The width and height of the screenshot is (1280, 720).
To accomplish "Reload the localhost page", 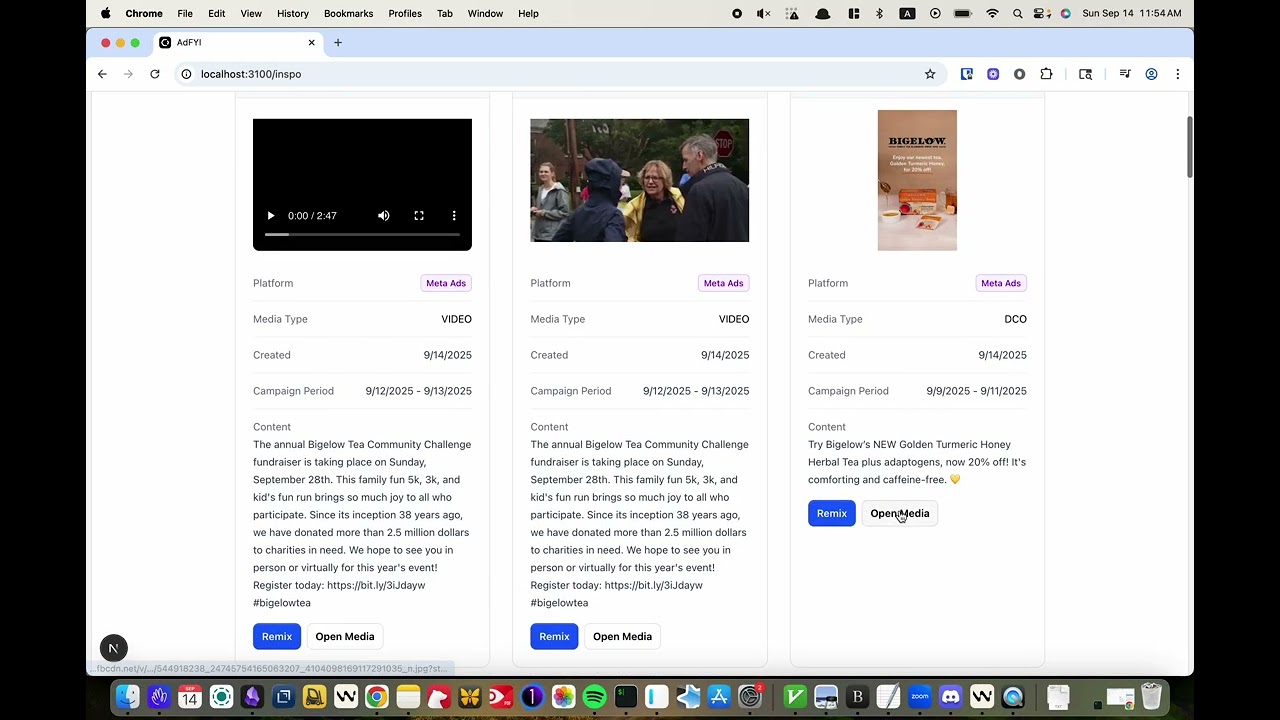I will [x=155, y=74].
